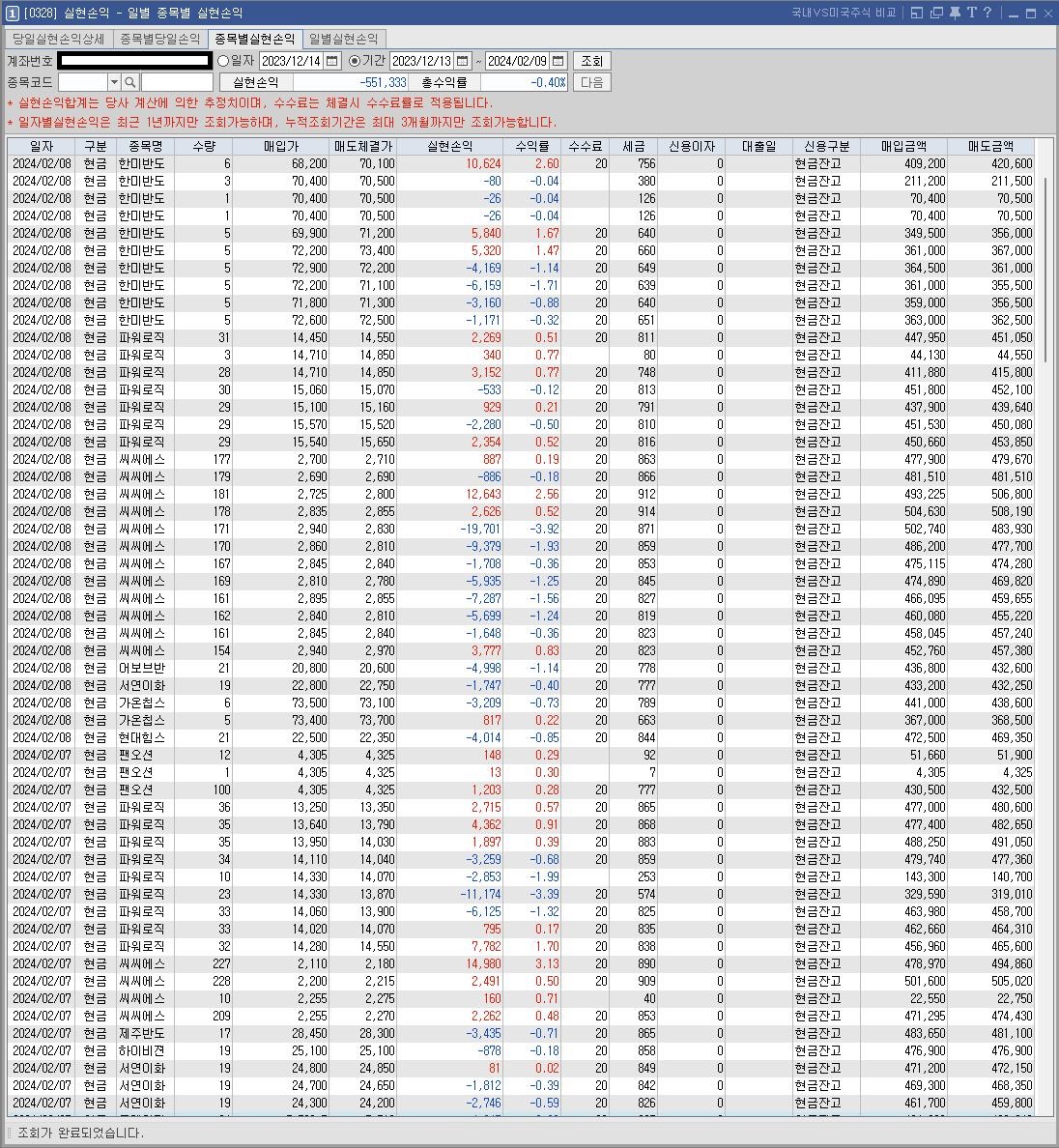Image resolution: width=1059 pixels, height=1148 pixels.
Task: Click the realized loss value -11,174
Action: [480, 894]
